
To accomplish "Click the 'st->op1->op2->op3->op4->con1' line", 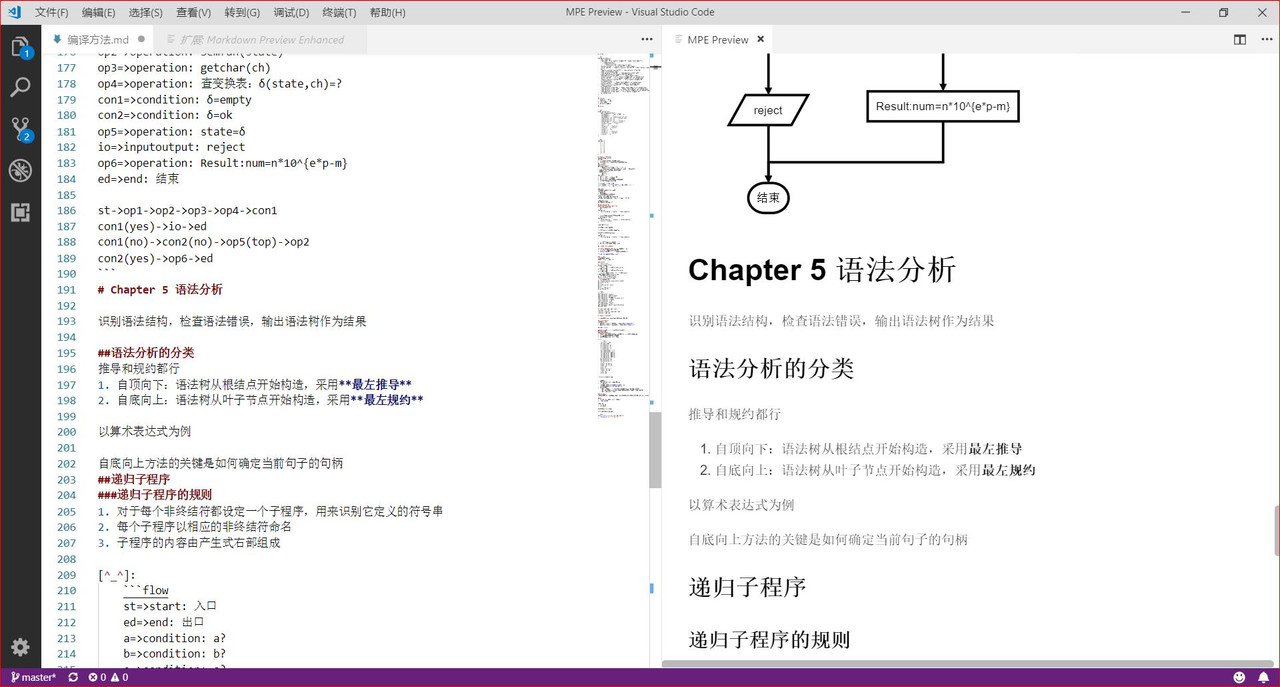I will pyautogui.click(x=187, y=211).
